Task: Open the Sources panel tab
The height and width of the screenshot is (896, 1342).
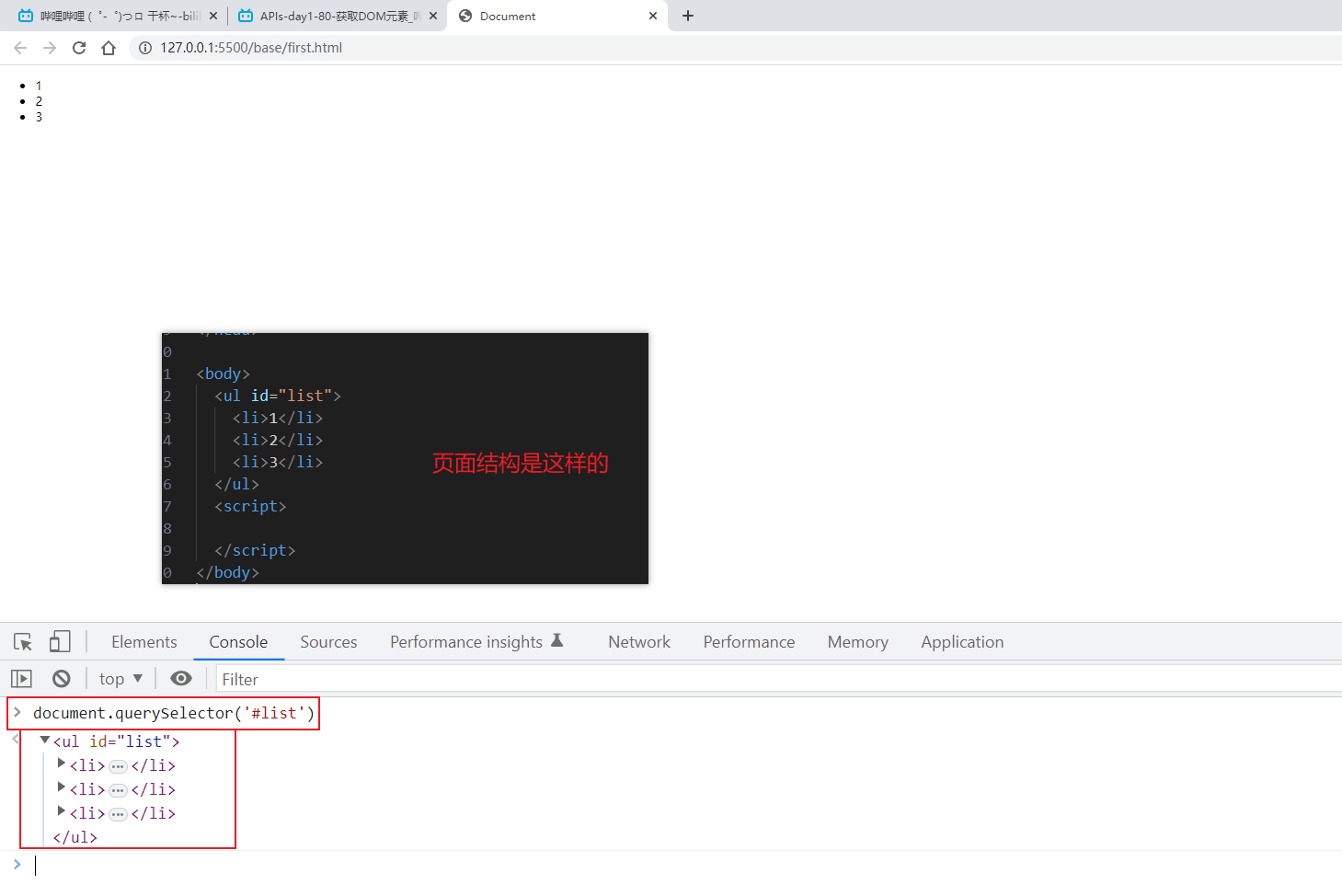Action: [328, 642]
